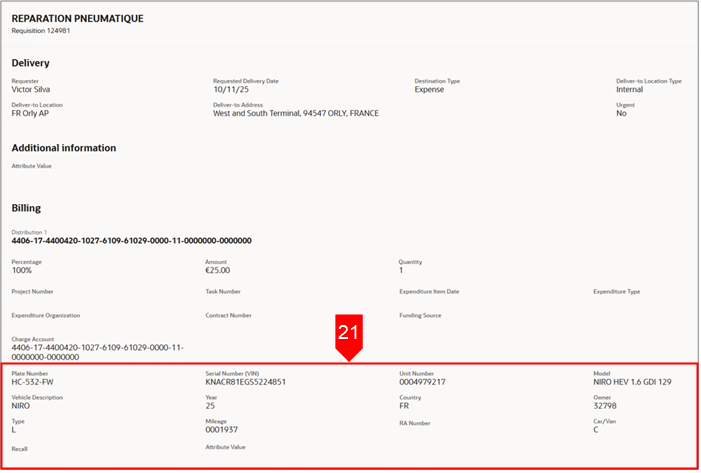Click the Delivery section heading
701x473 pixels.
(30, 63)
